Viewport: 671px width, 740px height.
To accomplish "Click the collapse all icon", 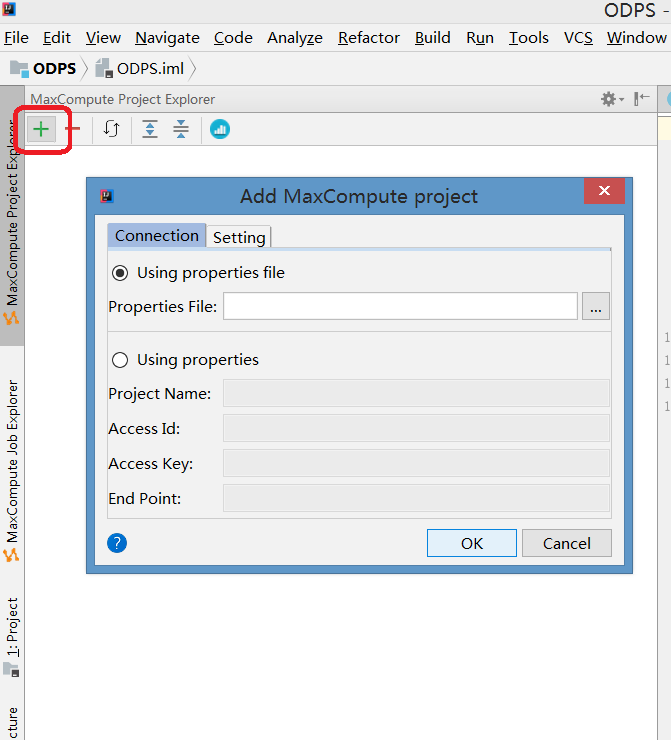I will [x=181, y=129].
